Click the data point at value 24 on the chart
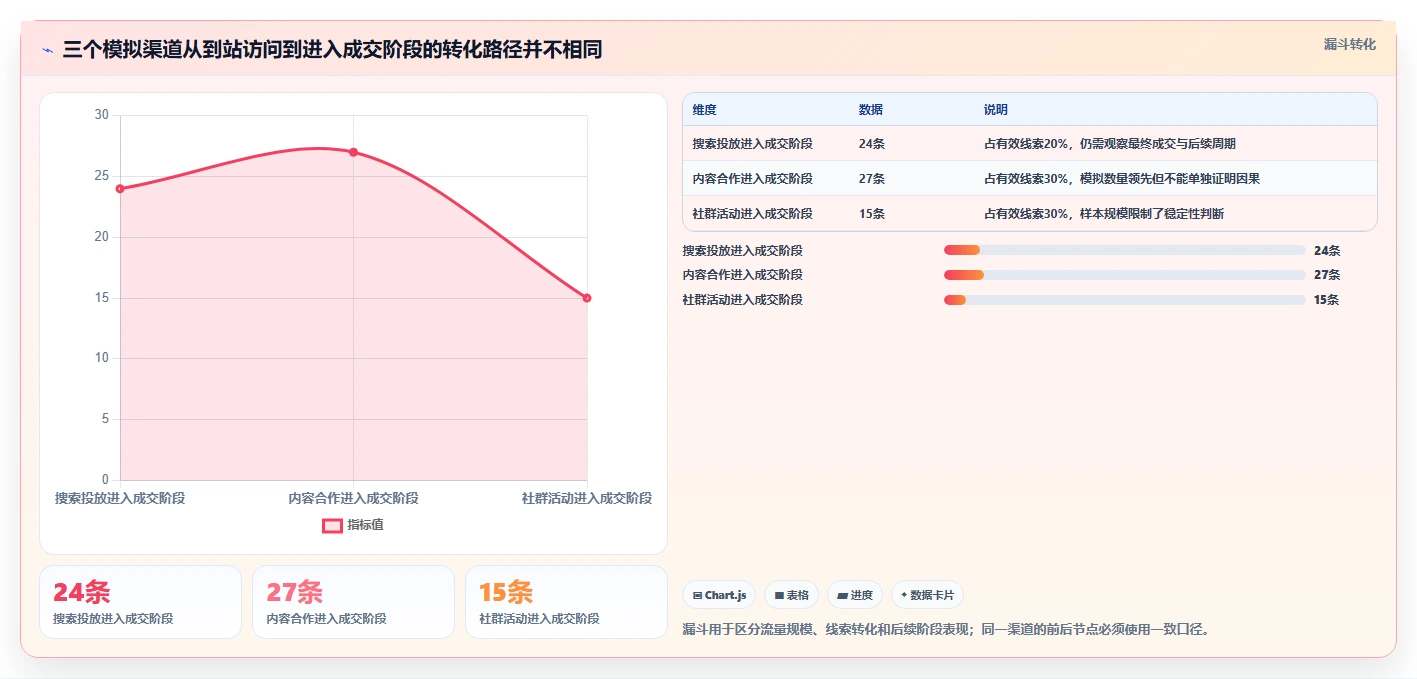The height and width of the screenshot is (679, 1417). click(120, 188)
